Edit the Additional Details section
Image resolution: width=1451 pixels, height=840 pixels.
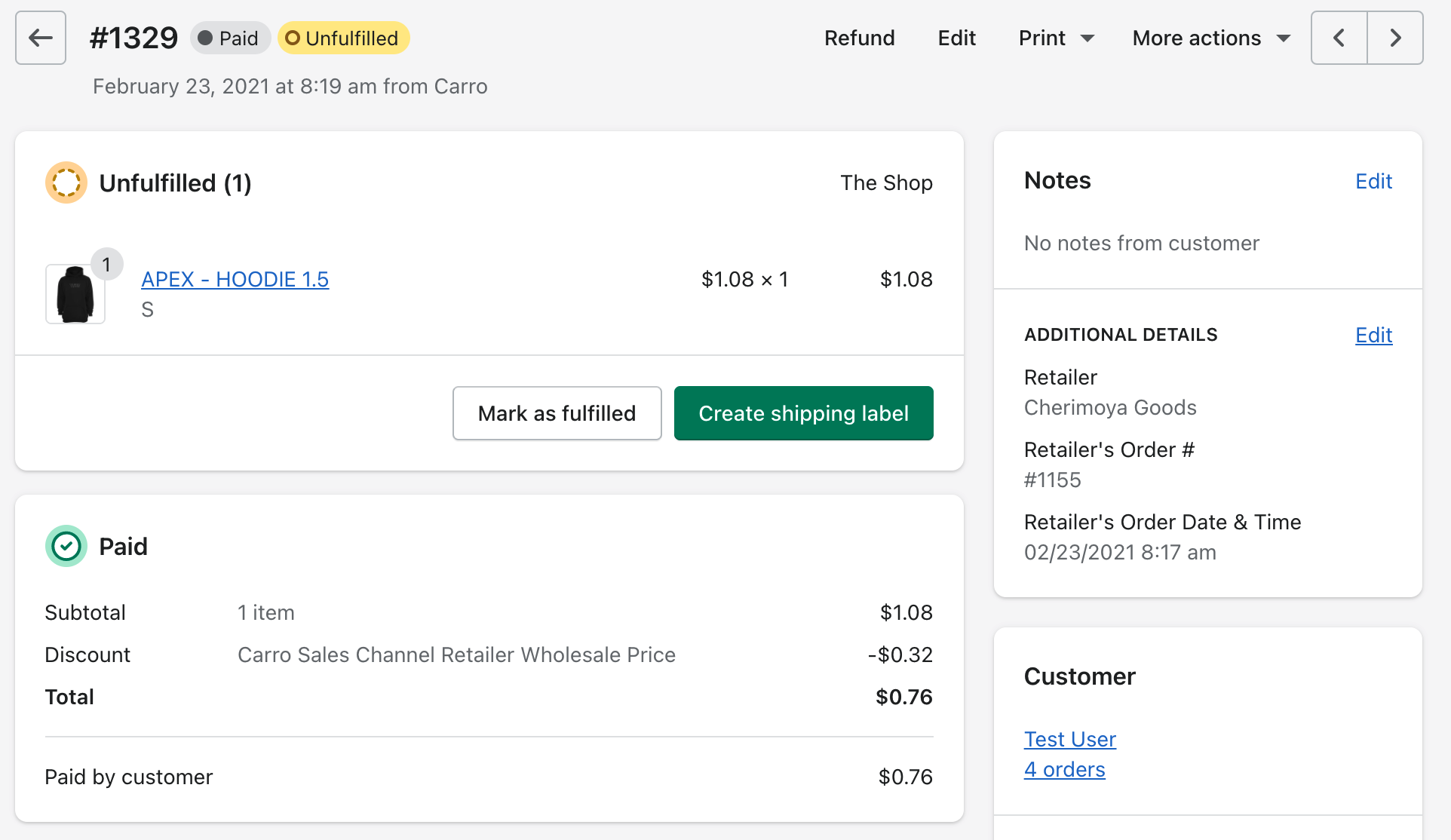[x=1373, y=335]
